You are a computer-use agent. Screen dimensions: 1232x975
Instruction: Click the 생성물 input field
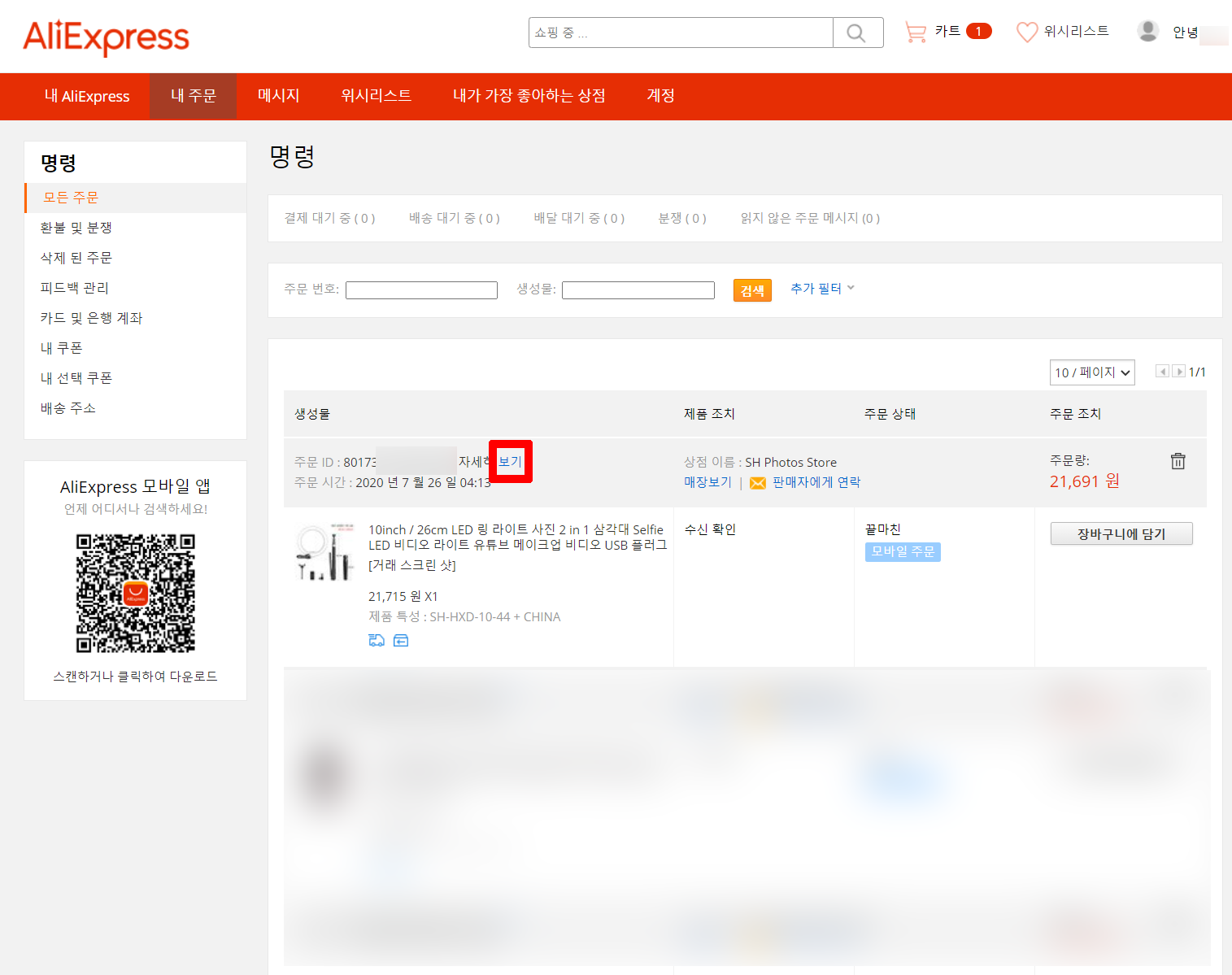(x=638, y=290)
